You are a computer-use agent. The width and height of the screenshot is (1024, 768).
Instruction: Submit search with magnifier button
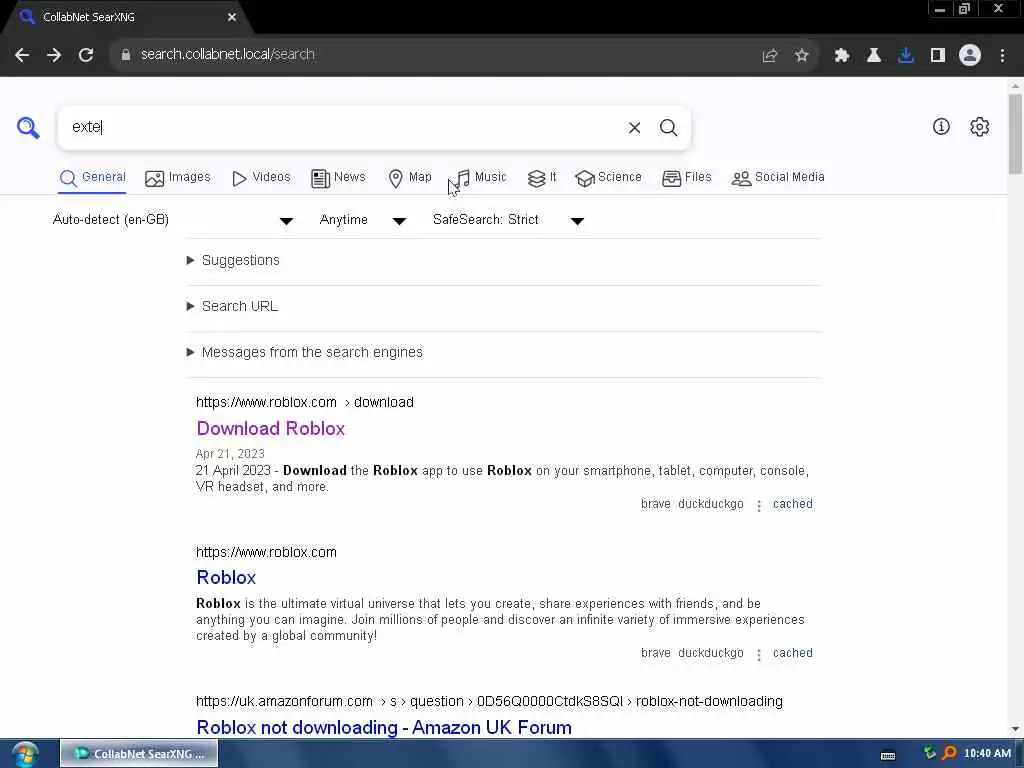coord(668,127)
